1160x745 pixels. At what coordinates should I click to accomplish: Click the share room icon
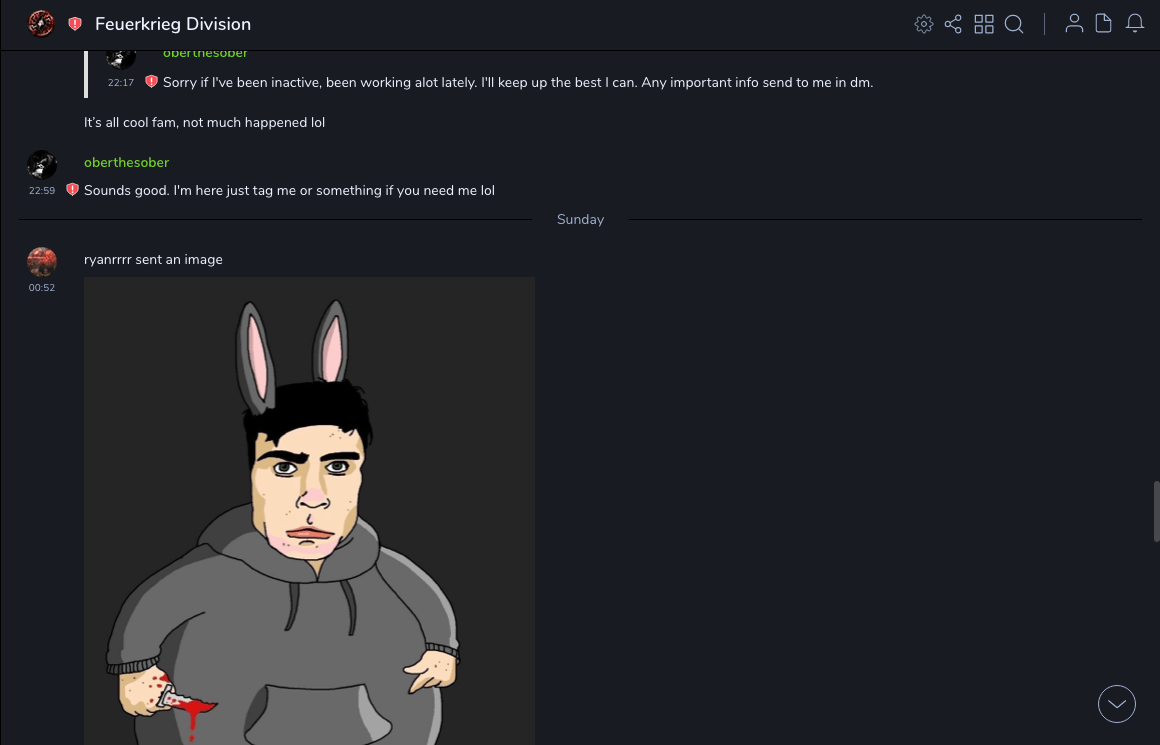pos(953,24)
